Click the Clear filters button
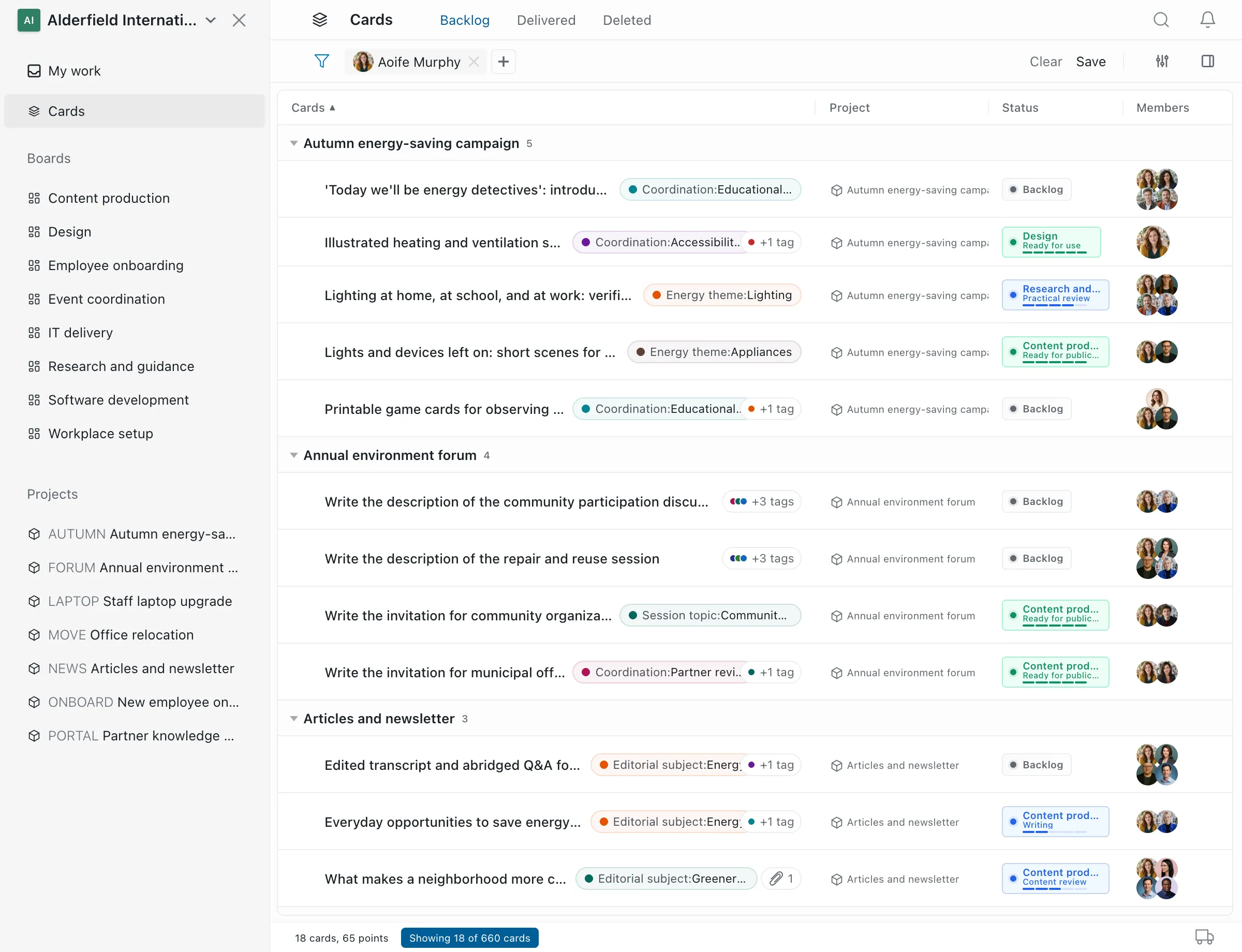Image resolution: width=1242 pixels, height=952 pixels. pos(1045,62)
